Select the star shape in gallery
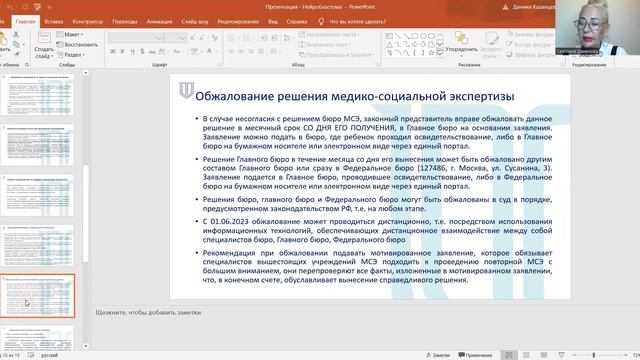Screen dimensions: 640x360 [431, 53]
